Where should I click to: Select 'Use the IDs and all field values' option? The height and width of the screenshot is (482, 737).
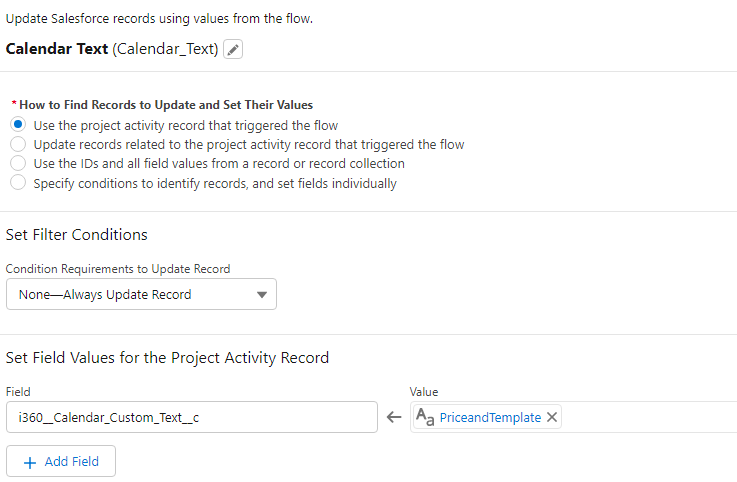click(x=18, y=163)
